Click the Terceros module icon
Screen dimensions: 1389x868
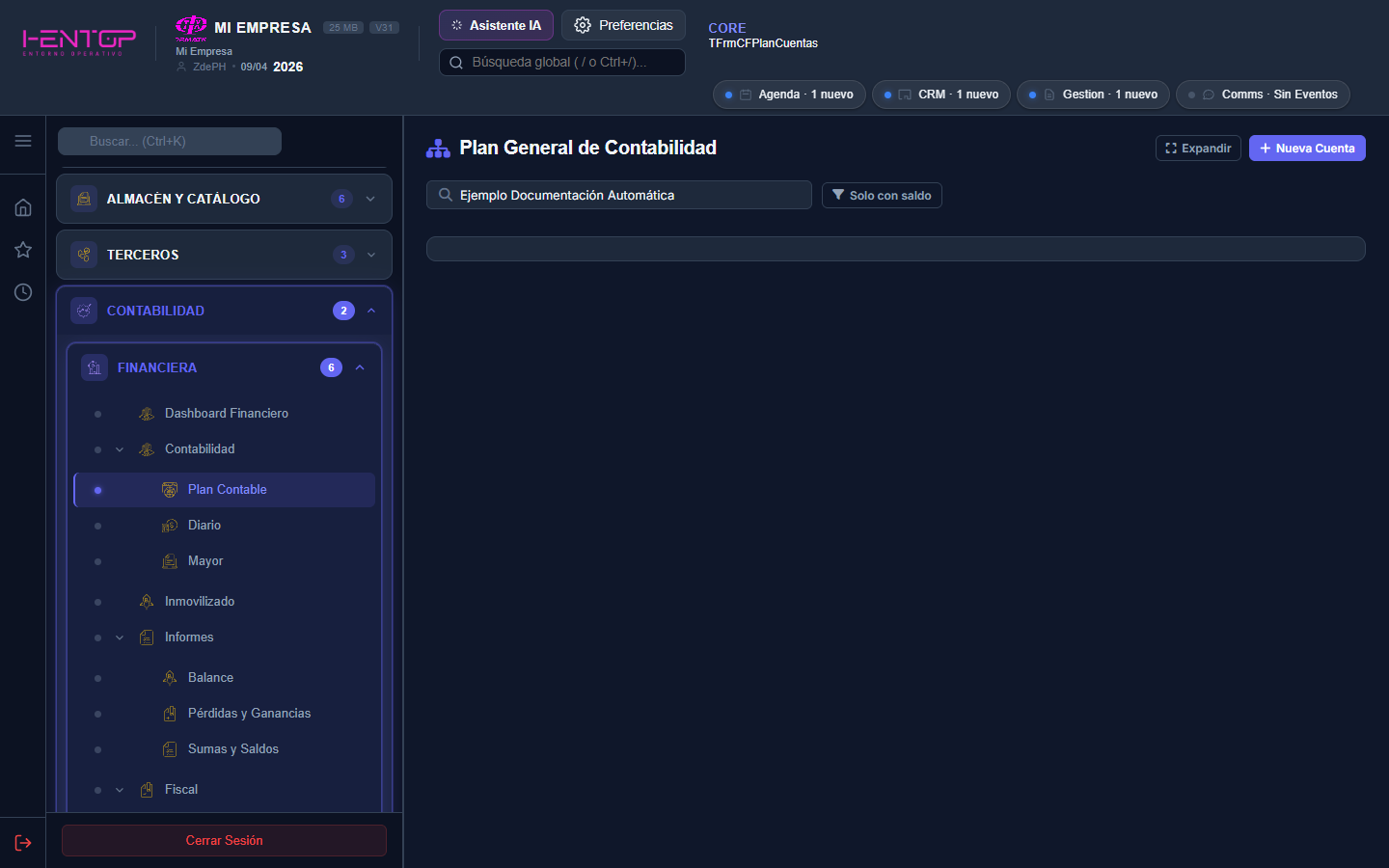[85, 255]
